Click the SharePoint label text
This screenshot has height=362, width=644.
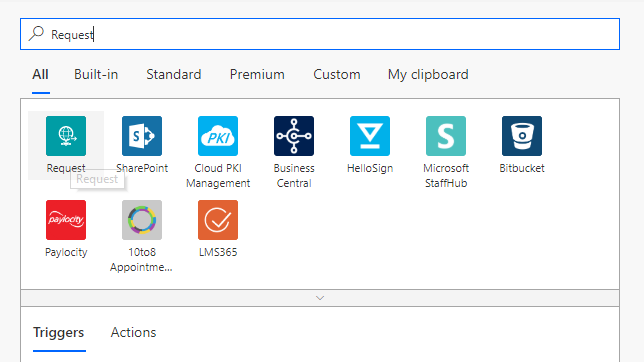tap(142, 168)
